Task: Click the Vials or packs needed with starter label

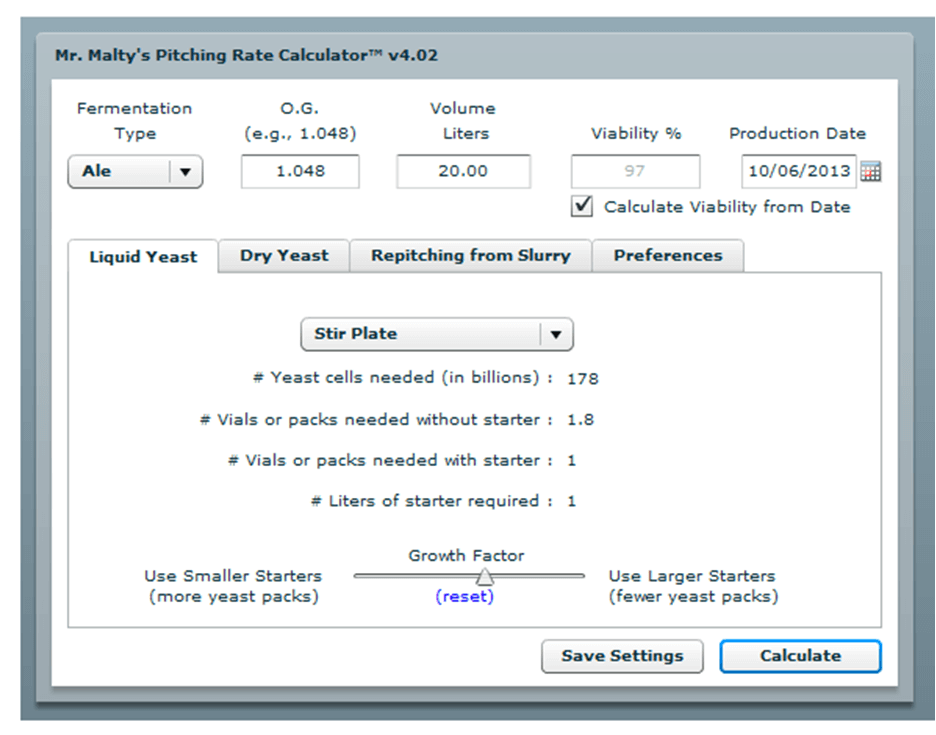Action: 390,460
